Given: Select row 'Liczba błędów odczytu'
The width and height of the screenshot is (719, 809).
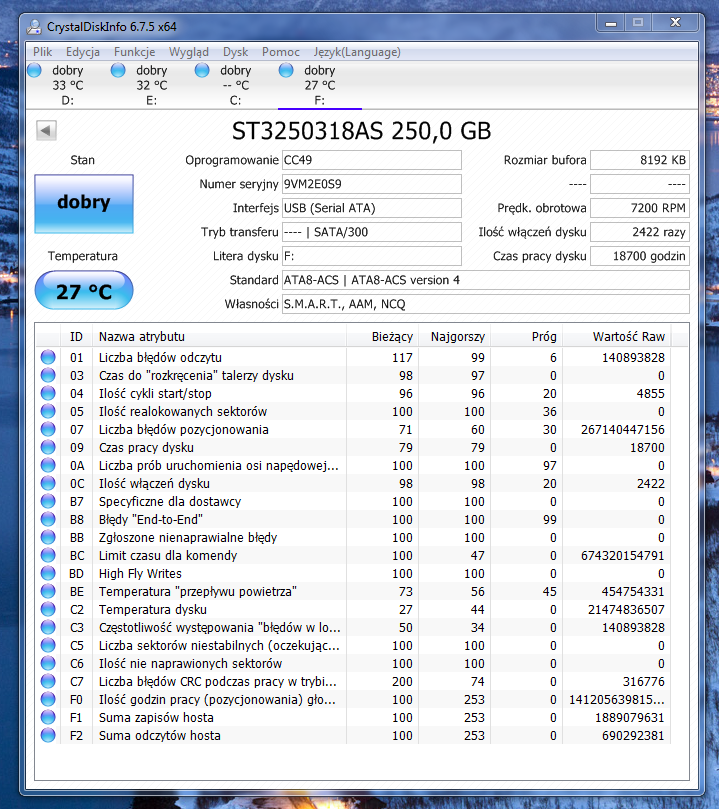Looking at the screenshot, I should [x=353, y=357].
